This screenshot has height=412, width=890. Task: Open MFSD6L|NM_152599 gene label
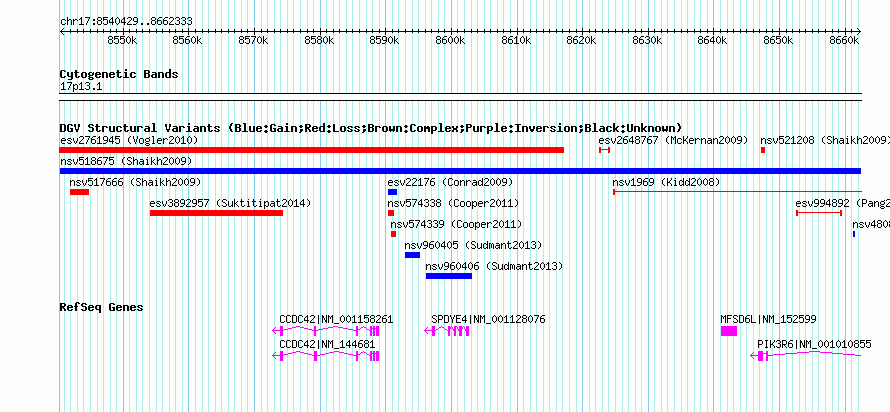(769, 320)
